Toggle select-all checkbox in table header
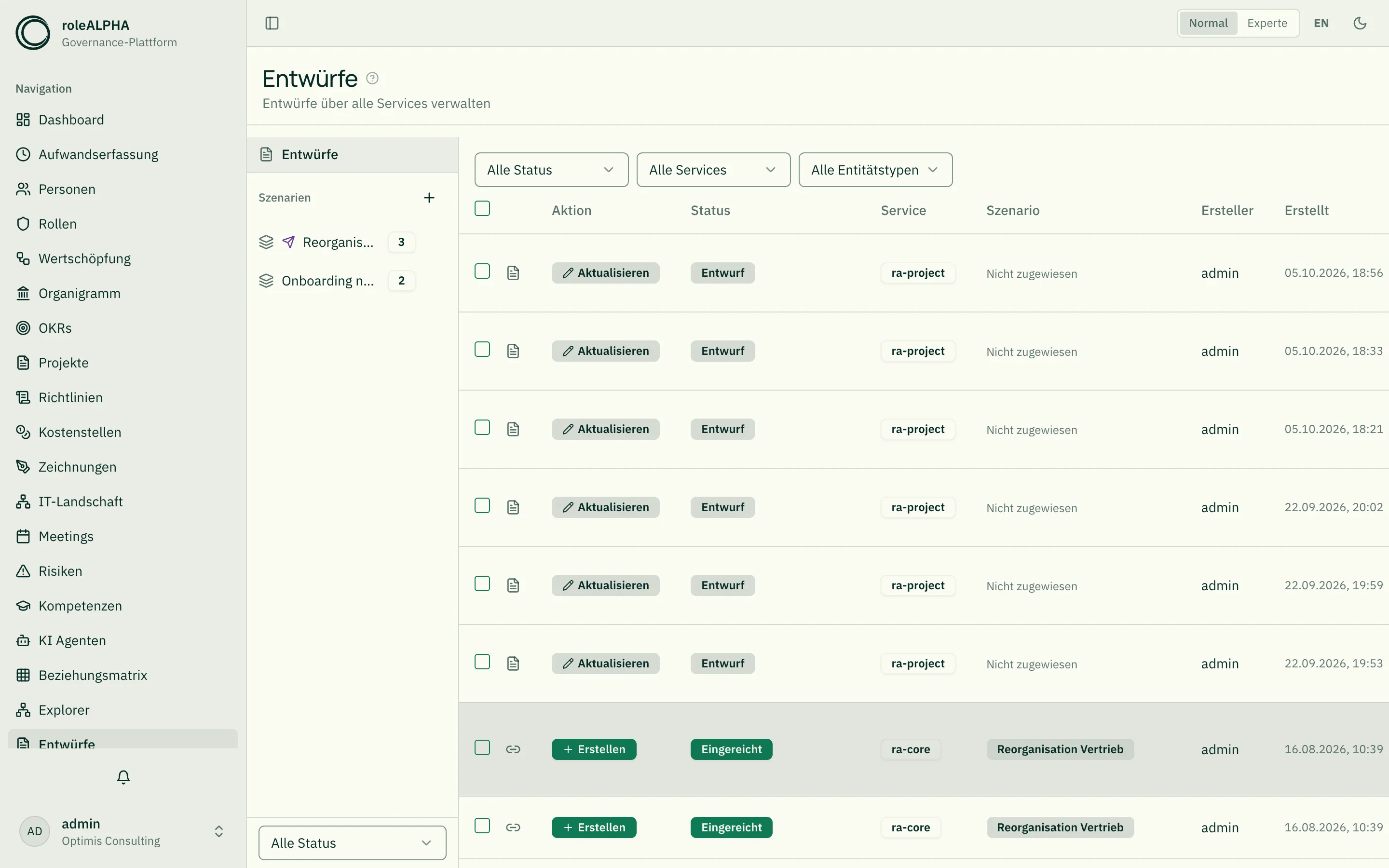 pos(482,208)
